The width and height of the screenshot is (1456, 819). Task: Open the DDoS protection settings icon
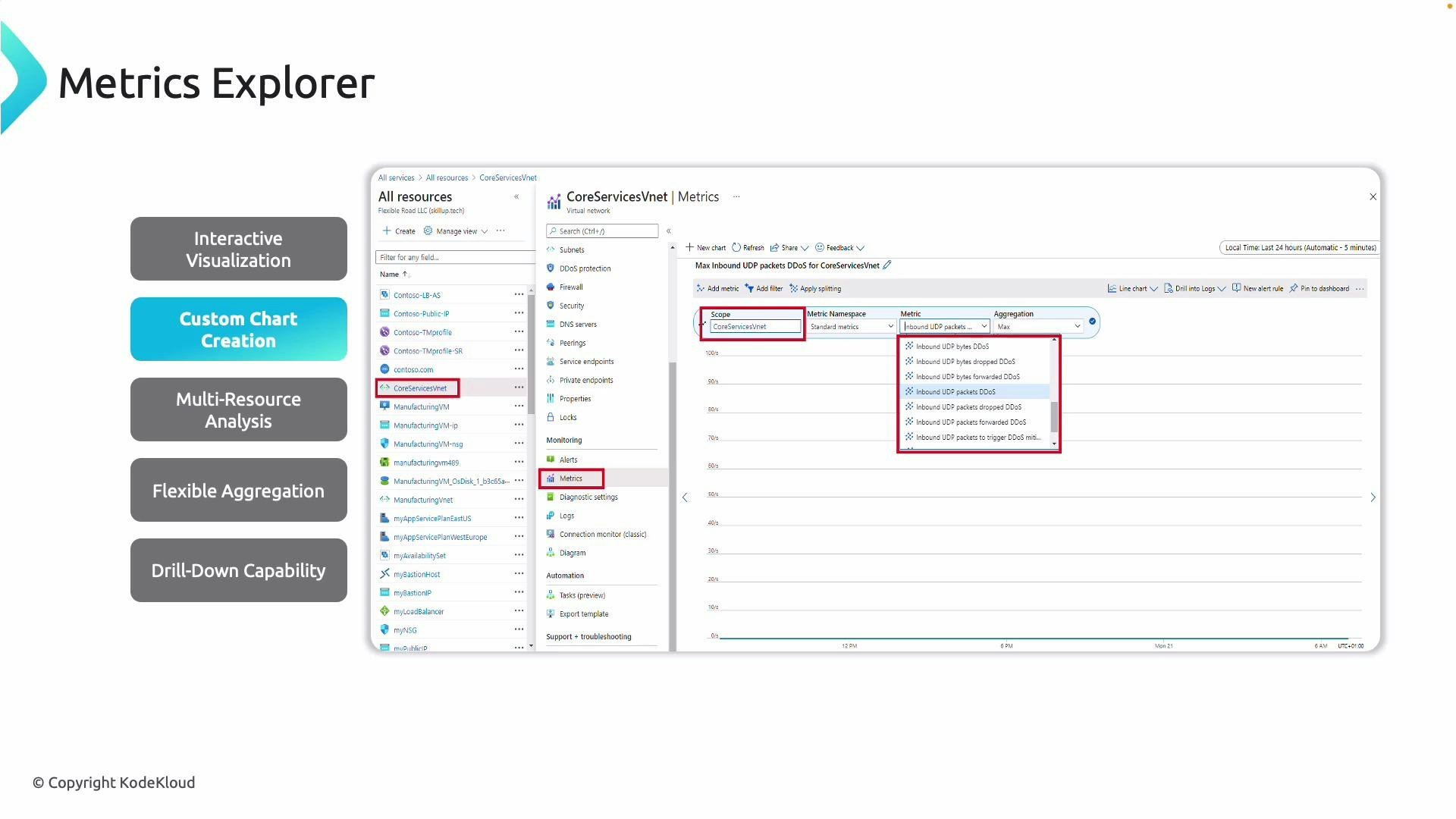coord(550,268)
